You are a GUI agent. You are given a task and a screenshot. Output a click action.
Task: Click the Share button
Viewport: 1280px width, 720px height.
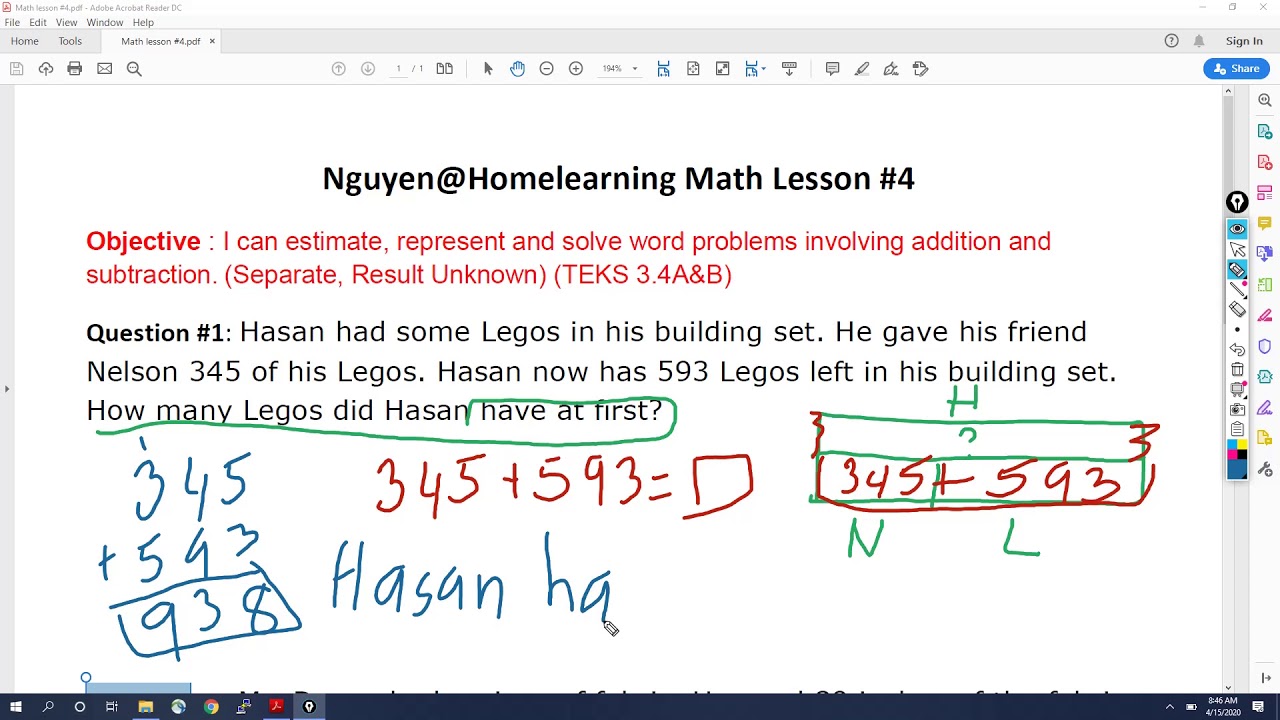(1237, 69)
